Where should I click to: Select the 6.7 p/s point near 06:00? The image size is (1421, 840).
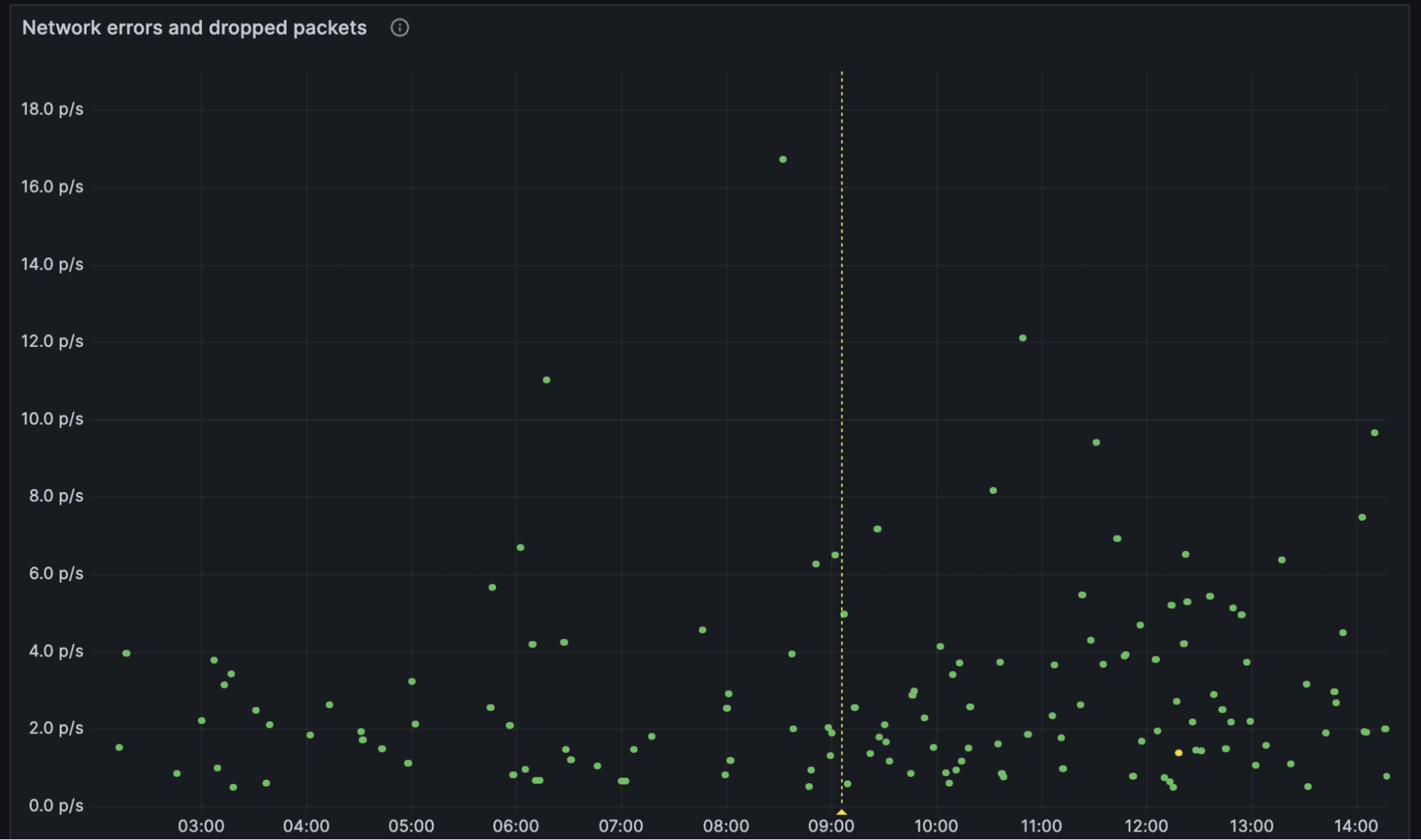520,547
